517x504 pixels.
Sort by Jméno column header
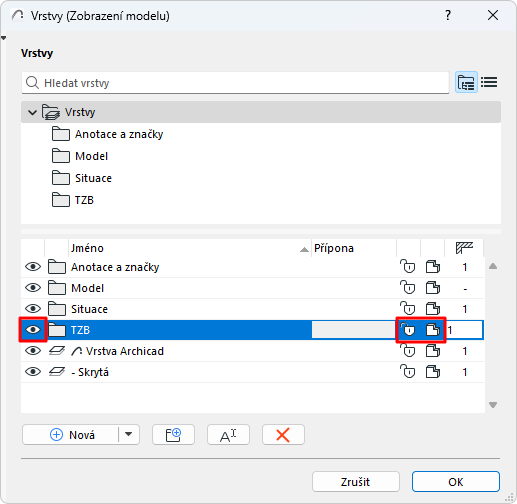tap(190, 248)
